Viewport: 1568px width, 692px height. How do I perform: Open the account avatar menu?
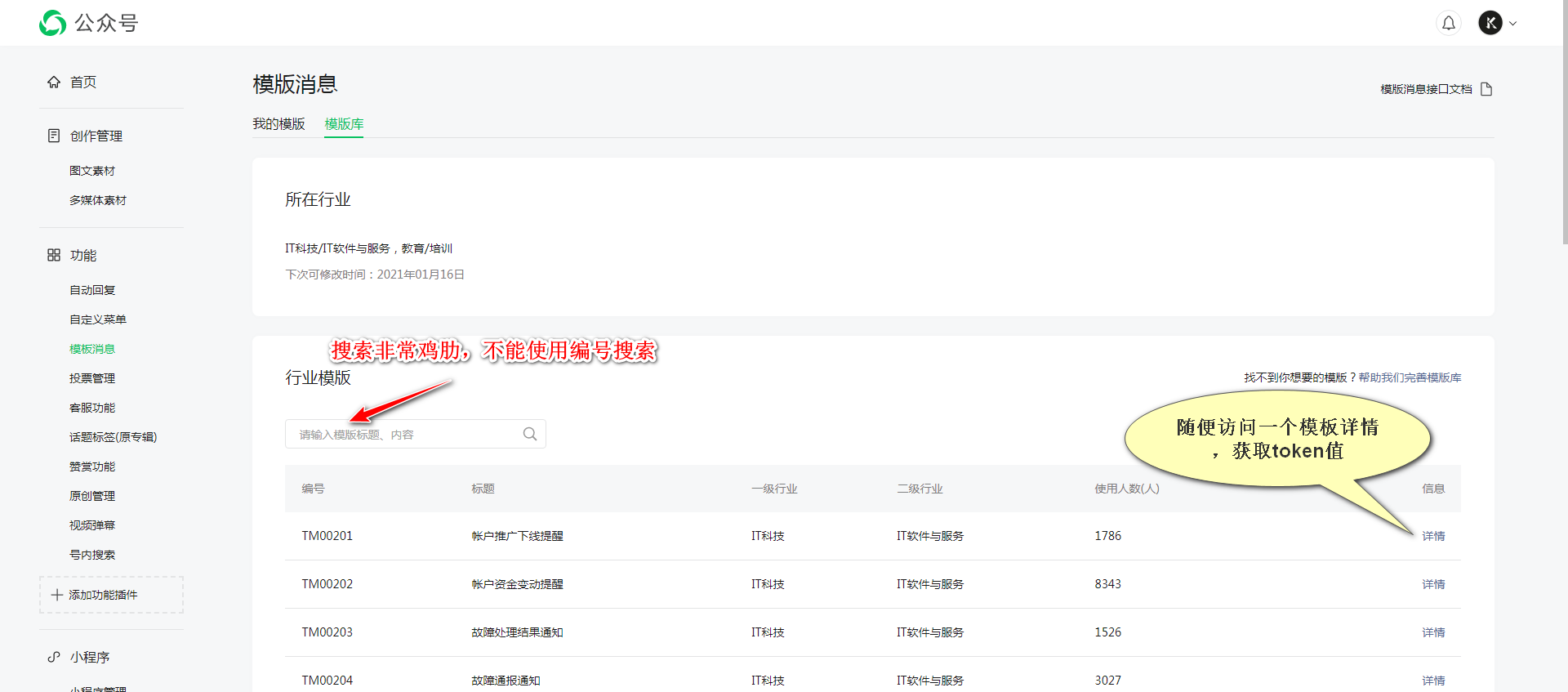pyautogui.click(x=1490, y=23)
